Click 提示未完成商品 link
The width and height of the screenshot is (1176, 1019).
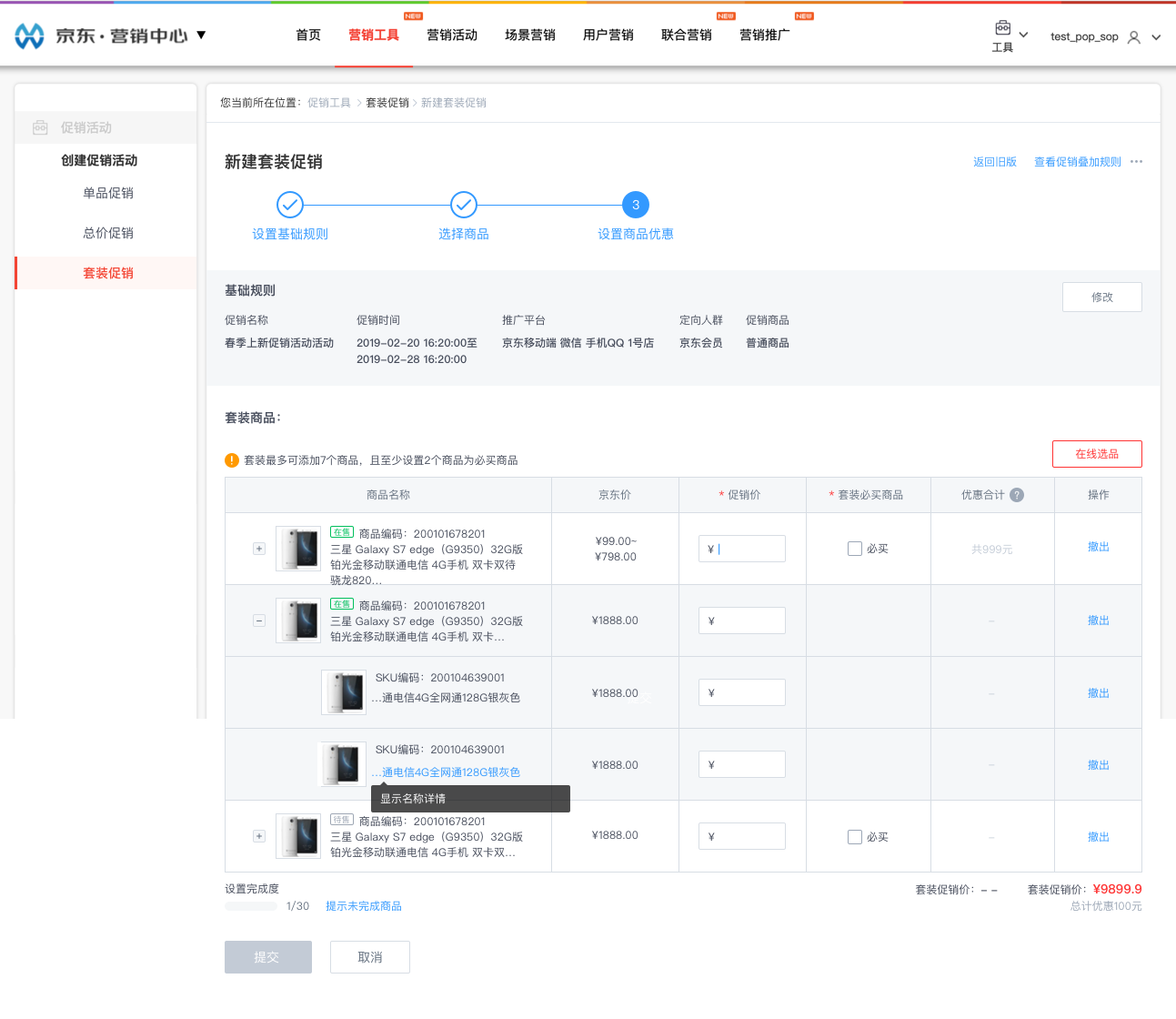(364, 906)
